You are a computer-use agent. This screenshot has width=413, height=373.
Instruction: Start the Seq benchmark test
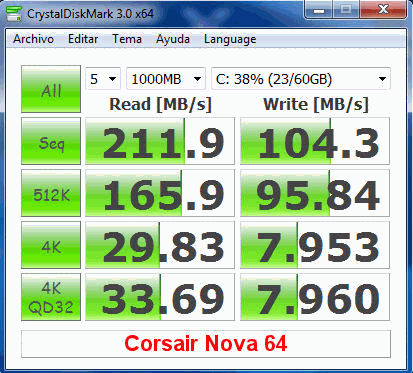(51, 141)
